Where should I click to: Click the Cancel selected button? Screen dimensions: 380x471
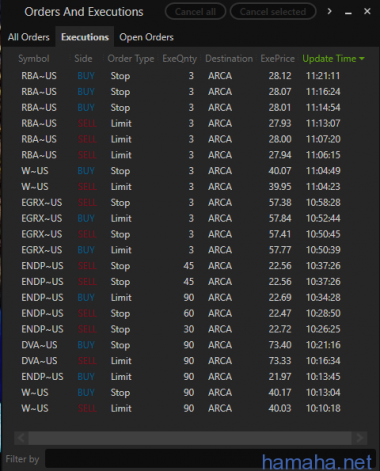273,12
